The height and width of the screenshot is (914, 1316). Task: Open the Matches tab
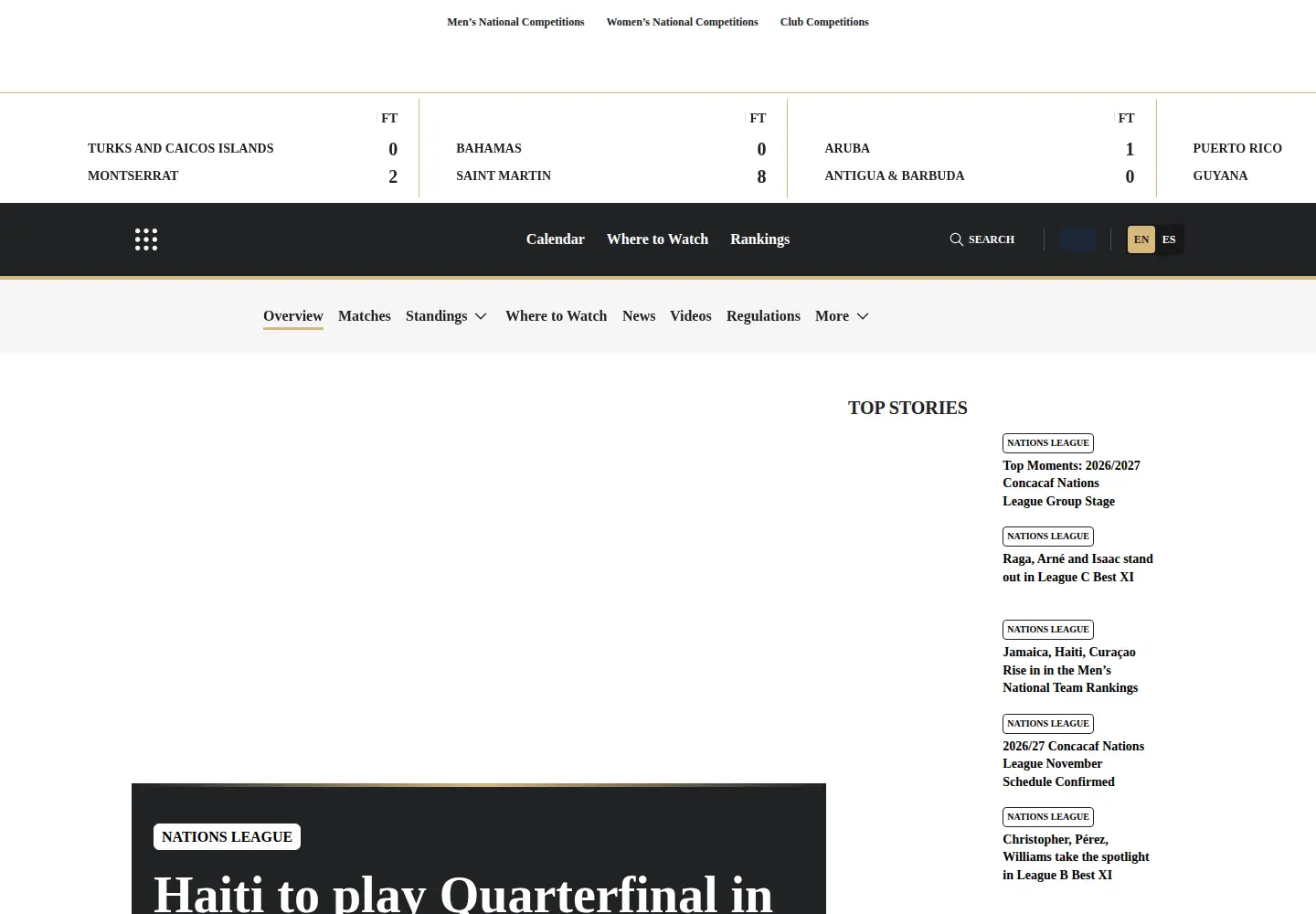[x=365, y=316]
